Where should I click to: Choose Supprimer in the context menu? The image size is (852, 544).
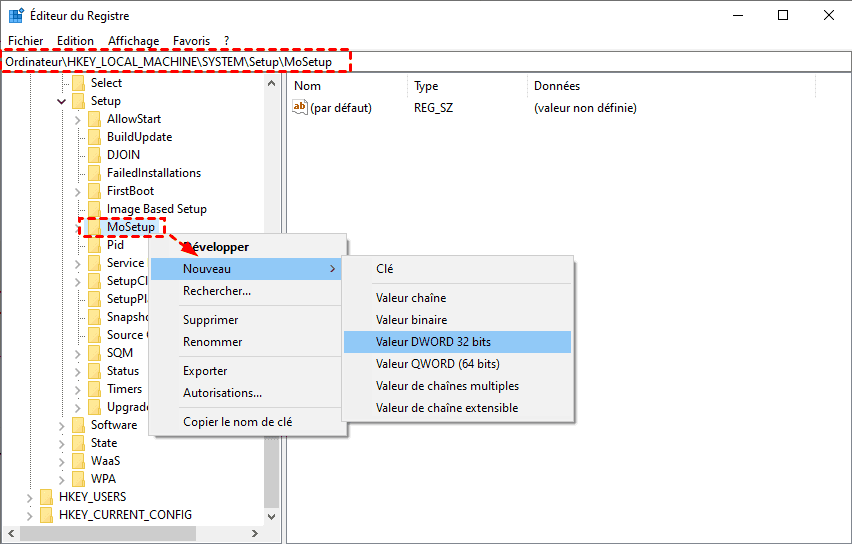pos(248,320)
